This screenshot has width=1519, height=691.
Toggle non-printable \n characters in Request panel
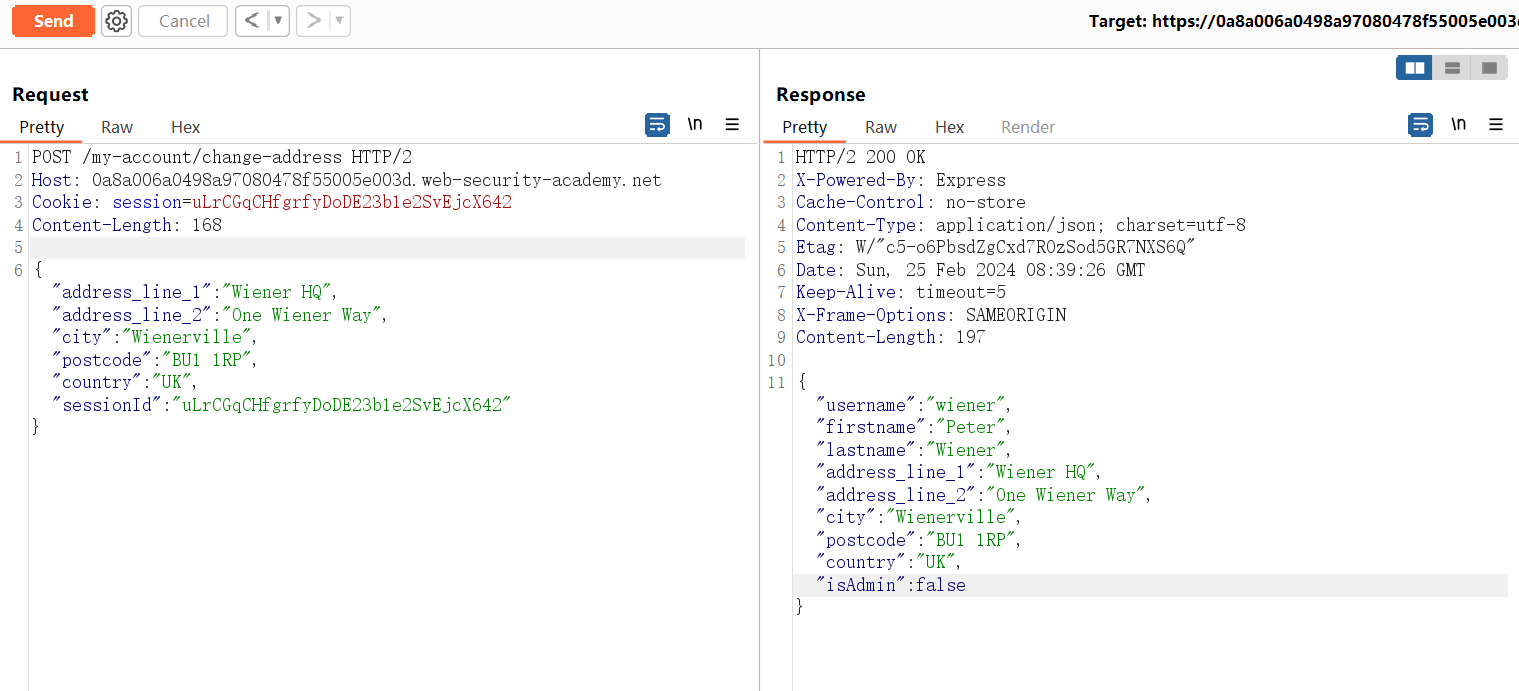(x=695, y=125)
